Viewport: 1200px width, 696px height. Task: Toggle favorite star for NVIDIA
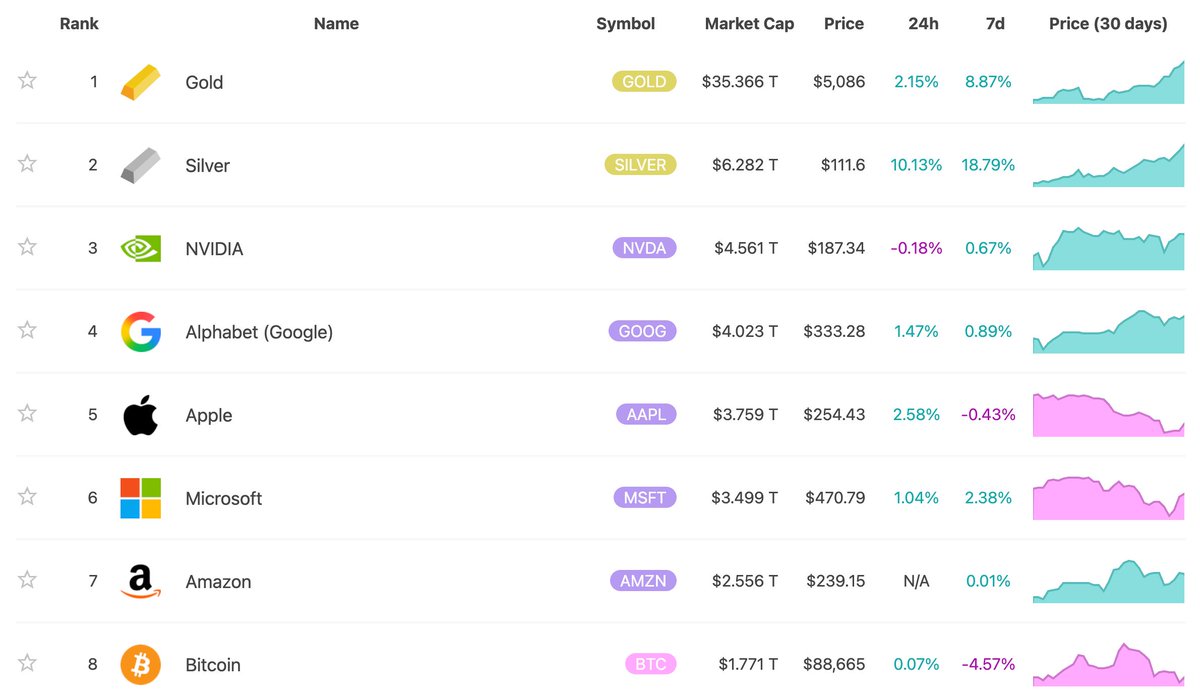27,247
